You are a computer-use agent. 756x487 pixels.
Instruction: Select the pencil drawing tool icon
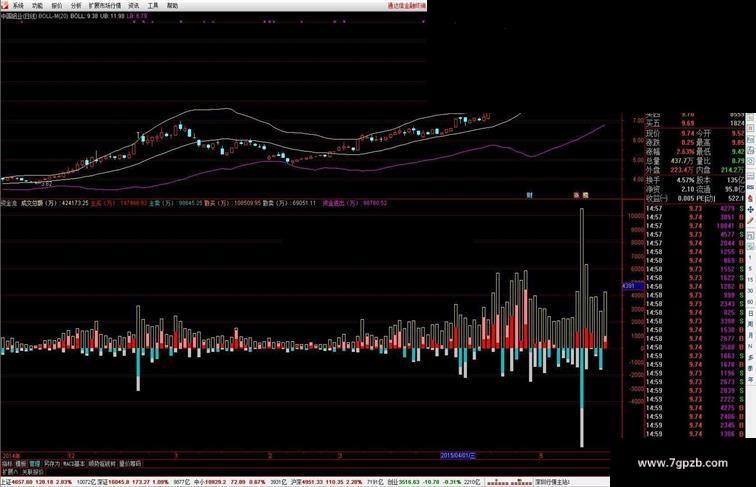click(751, 220)
